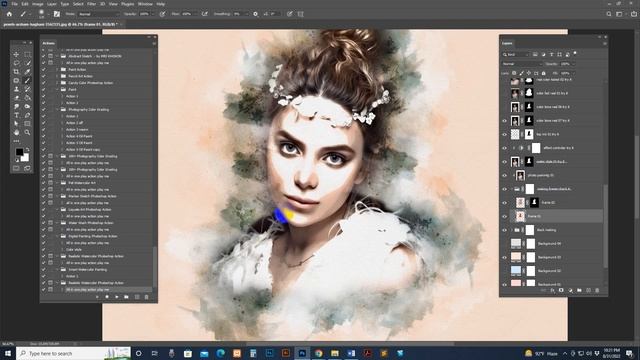This screenshot has height=360, width=640.
Task: Create new set in Actions panel
Action: pos(127,297)
